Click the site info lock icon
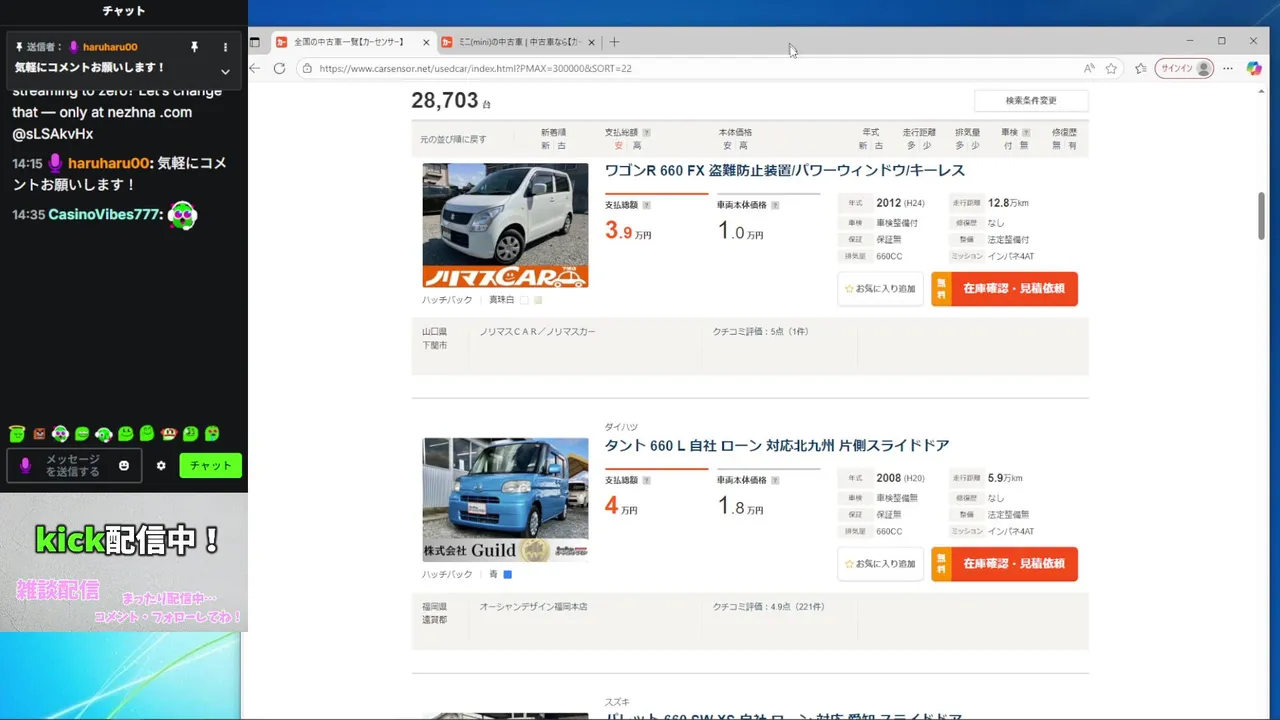1280x720 pixels. coord(306,68)
